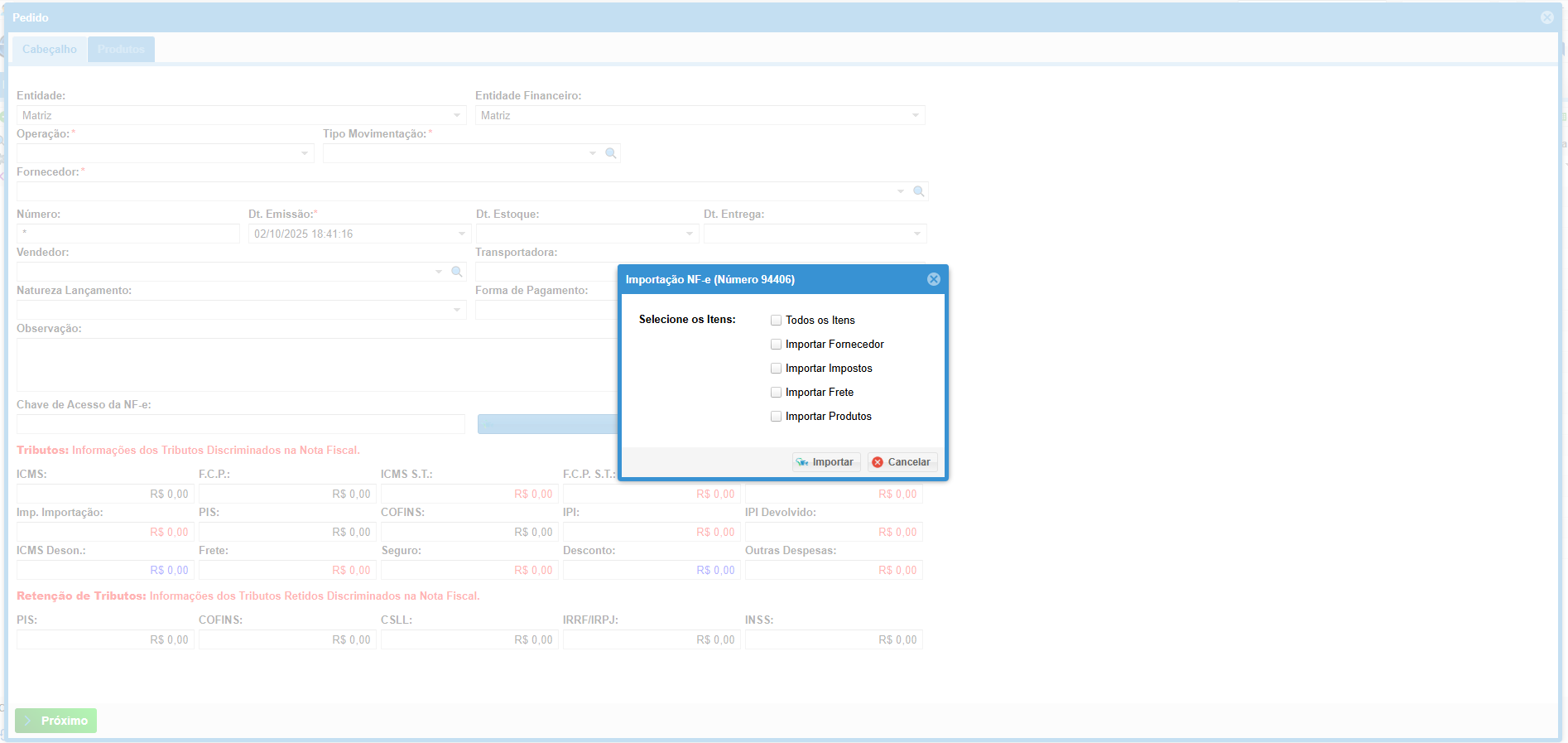Check the Todos os Itens checkbox
The image size is (1568, 743).
pos(776,321)
